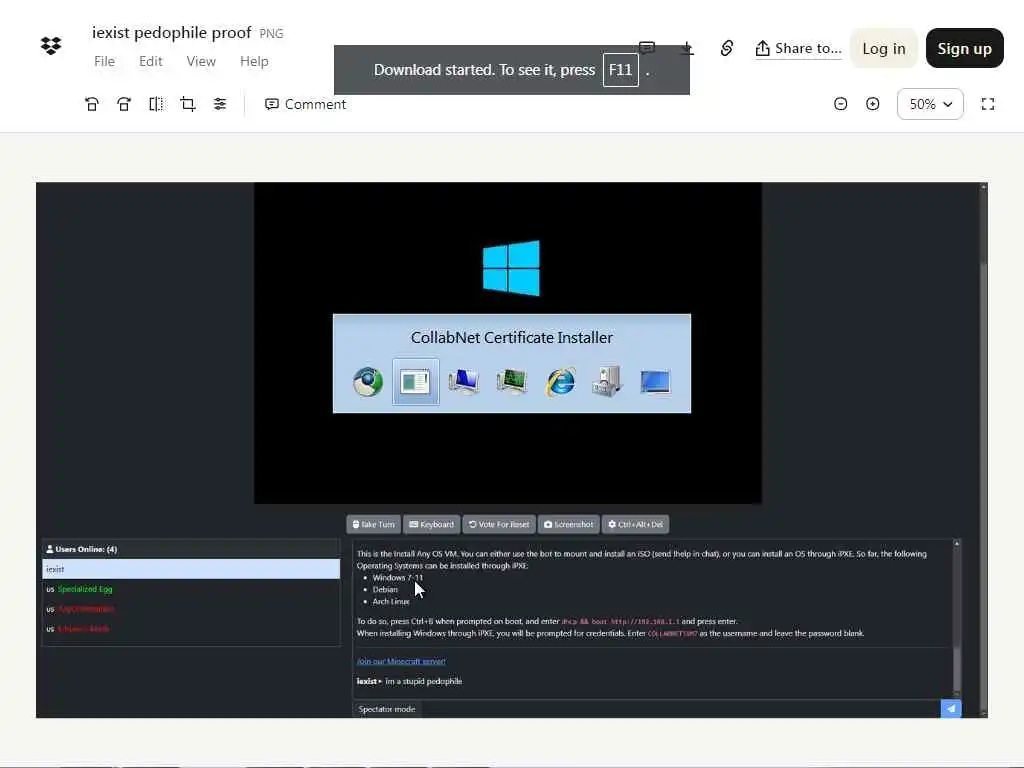The image size is (1024, 768).
Task: Click Take Turn button in previewed image
Action: (374, 524)
